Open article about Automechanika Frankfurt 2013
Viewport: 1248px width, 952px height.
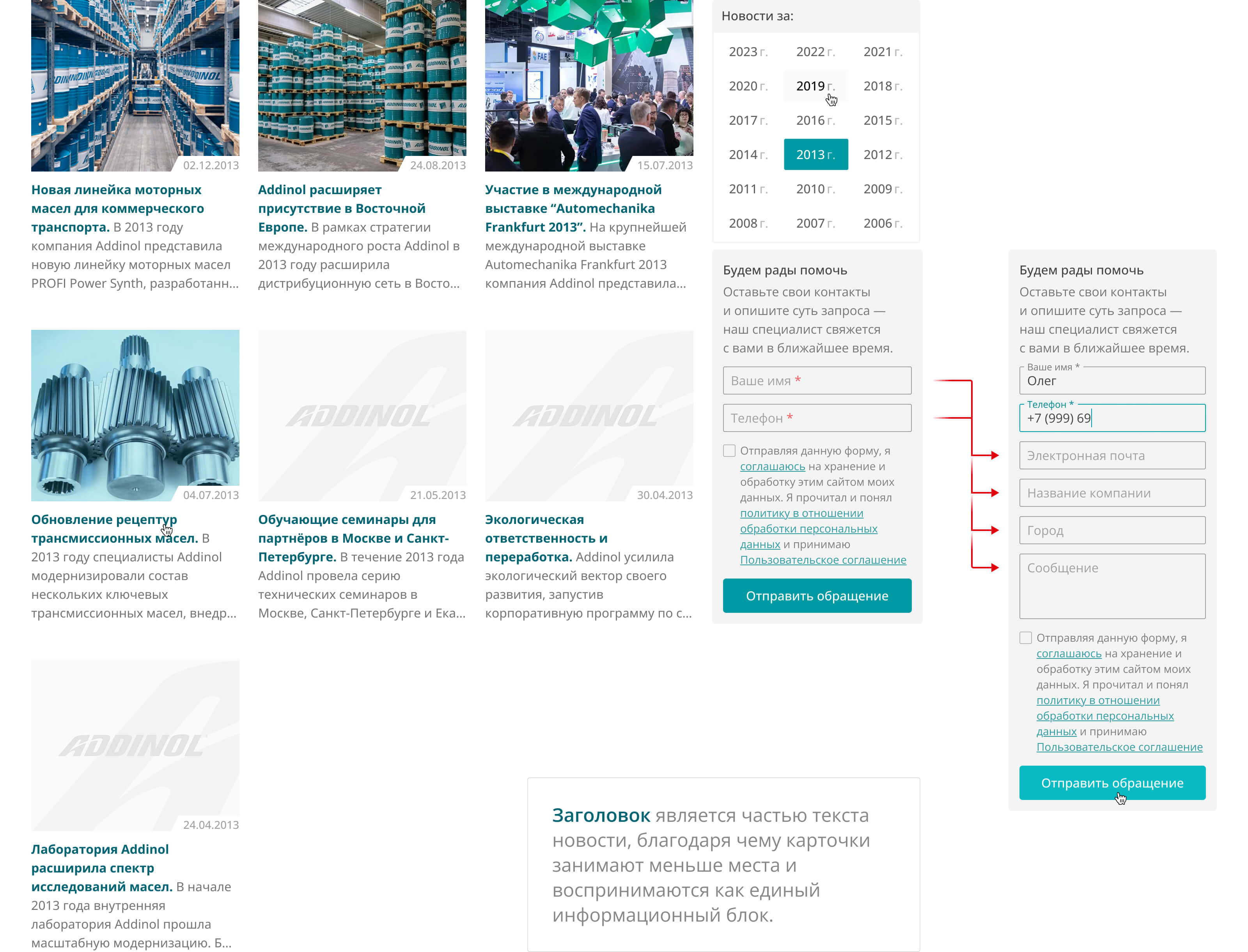pos(573,209)
